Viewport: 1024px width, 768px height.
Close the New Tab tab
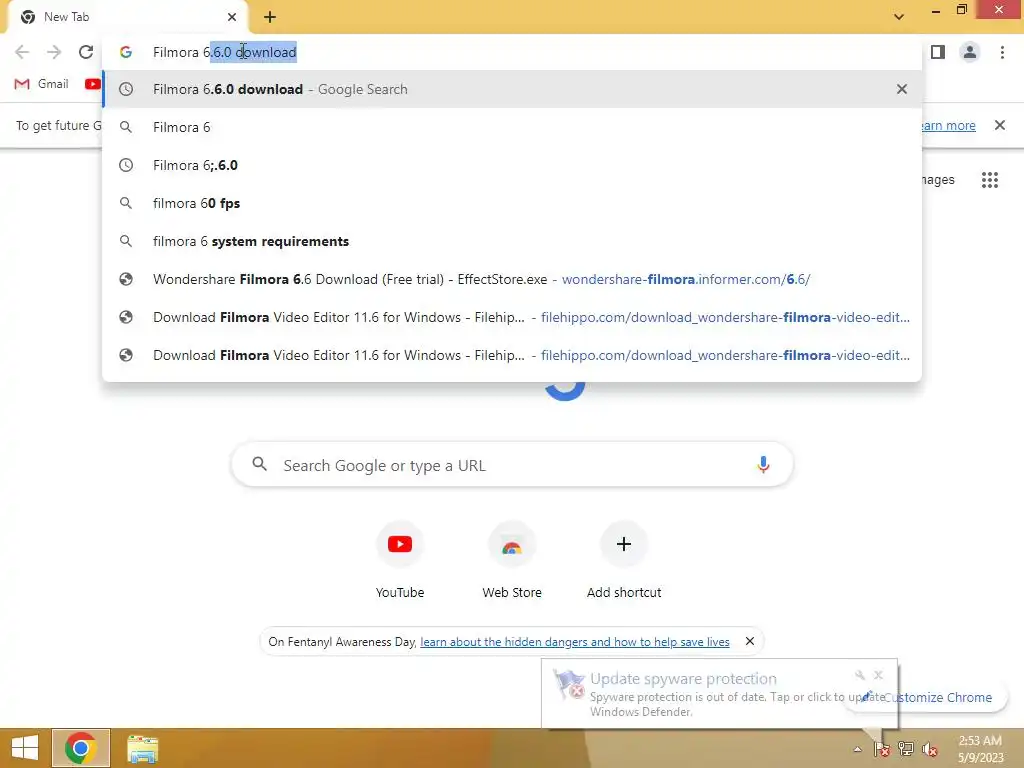point(232,17)
